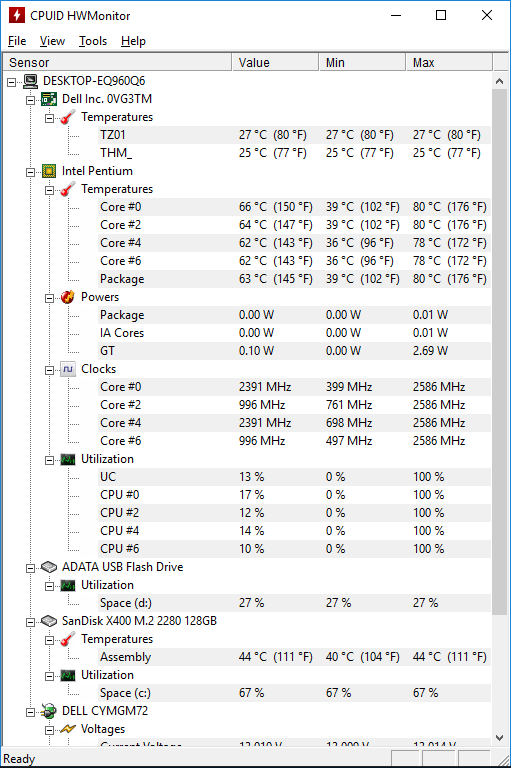Collapse the SanDisk X400 Temperatures expander
Image resolution: width=511 pixels, height=768 pixels.
pos(49,640)
